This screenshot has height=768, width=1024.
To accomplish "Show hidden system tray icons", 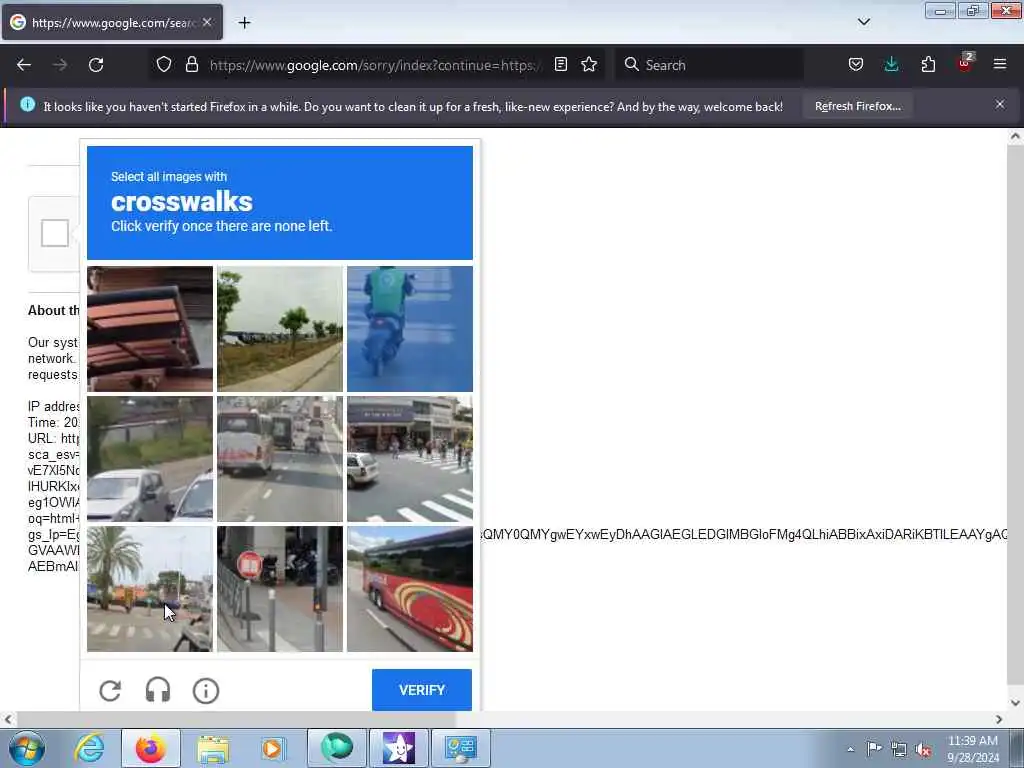I will (x=850, y=749).
